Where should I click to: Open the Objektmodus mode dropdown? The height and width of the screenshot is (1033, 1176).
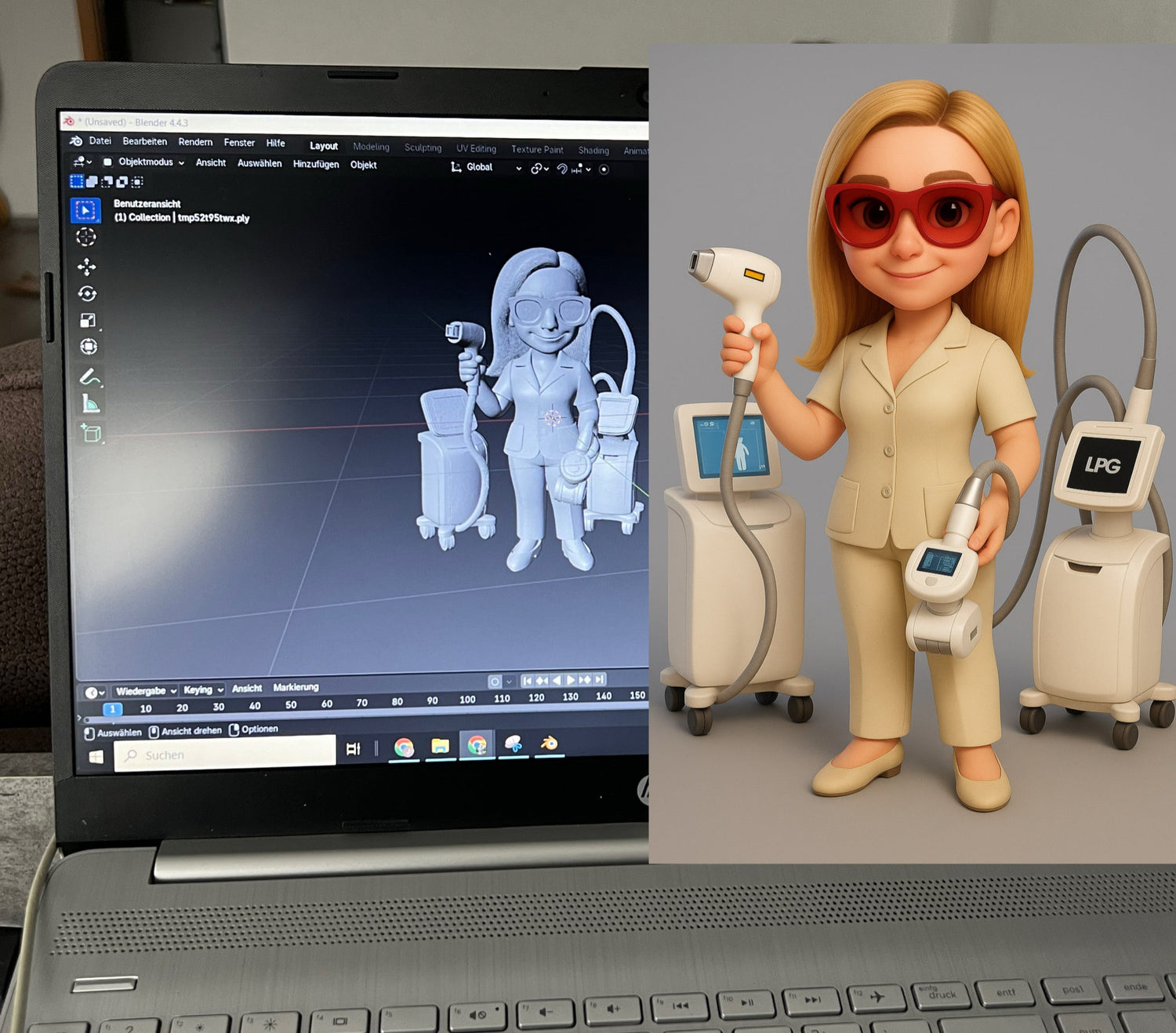point(145,162)
